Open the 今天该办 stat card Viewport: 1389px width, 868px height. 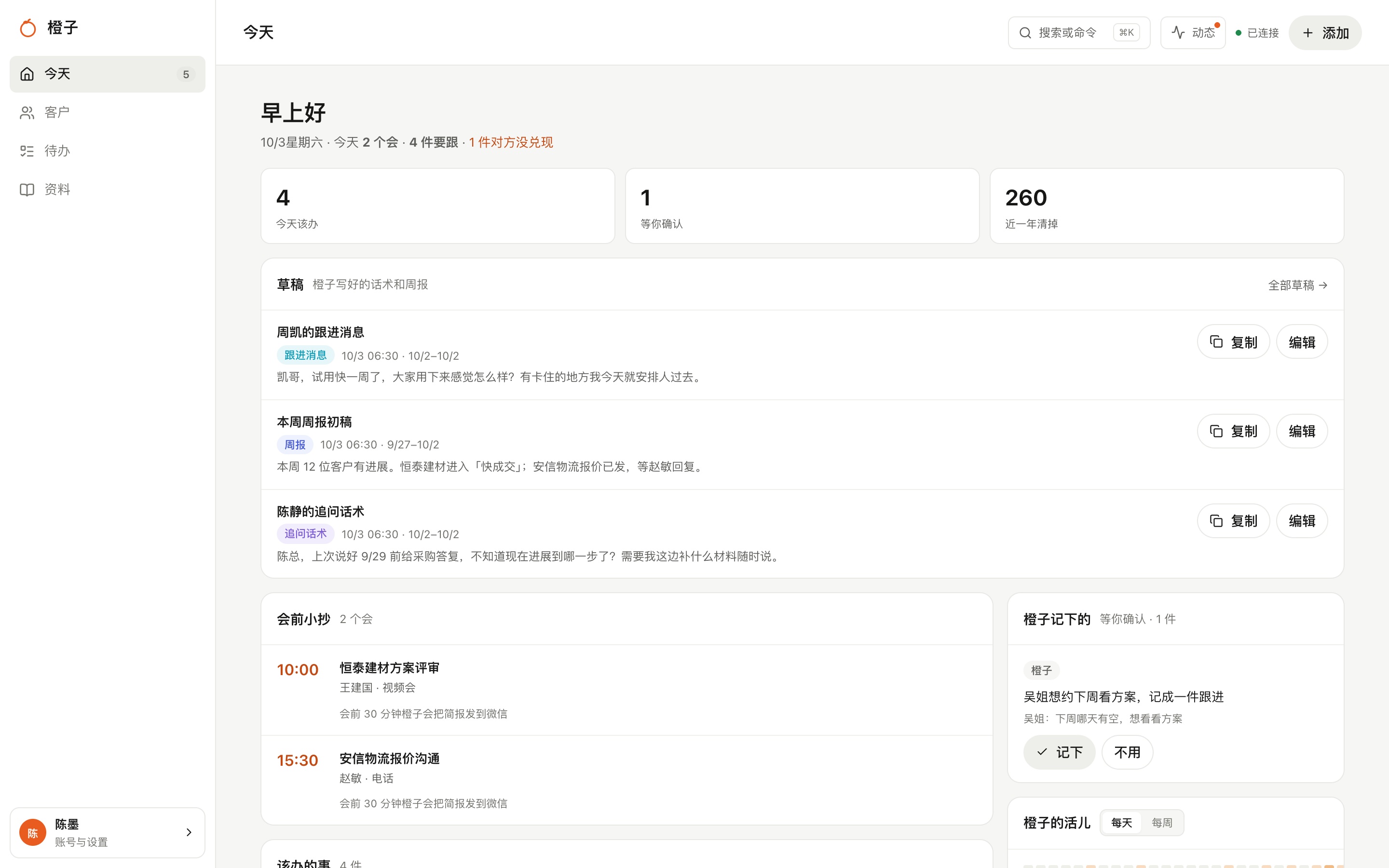point(437,206)
